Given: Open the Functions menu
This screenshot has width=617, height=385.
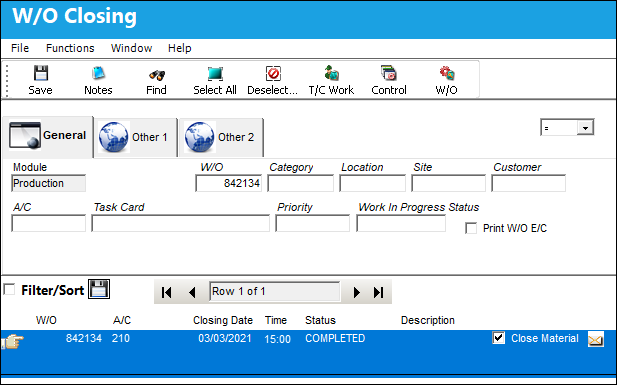Looking at the screenshot, I should click(70, 48).
